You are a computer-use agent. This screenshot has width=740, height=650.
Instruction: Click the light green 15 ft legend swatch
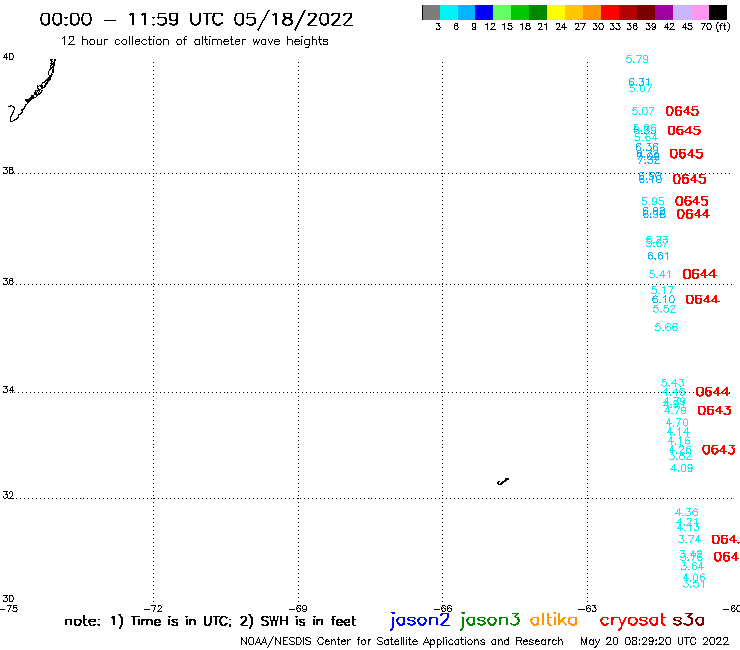coord(502,12)
